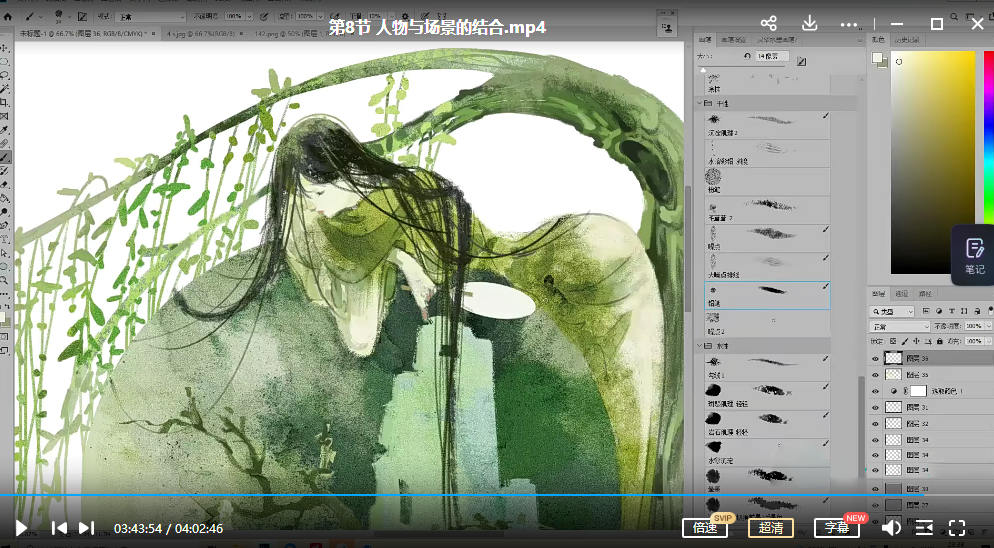This screenshot has width=994, height=548.
Task: Open the 字幕 subtitle settings
Action: [x=836, y=528]
